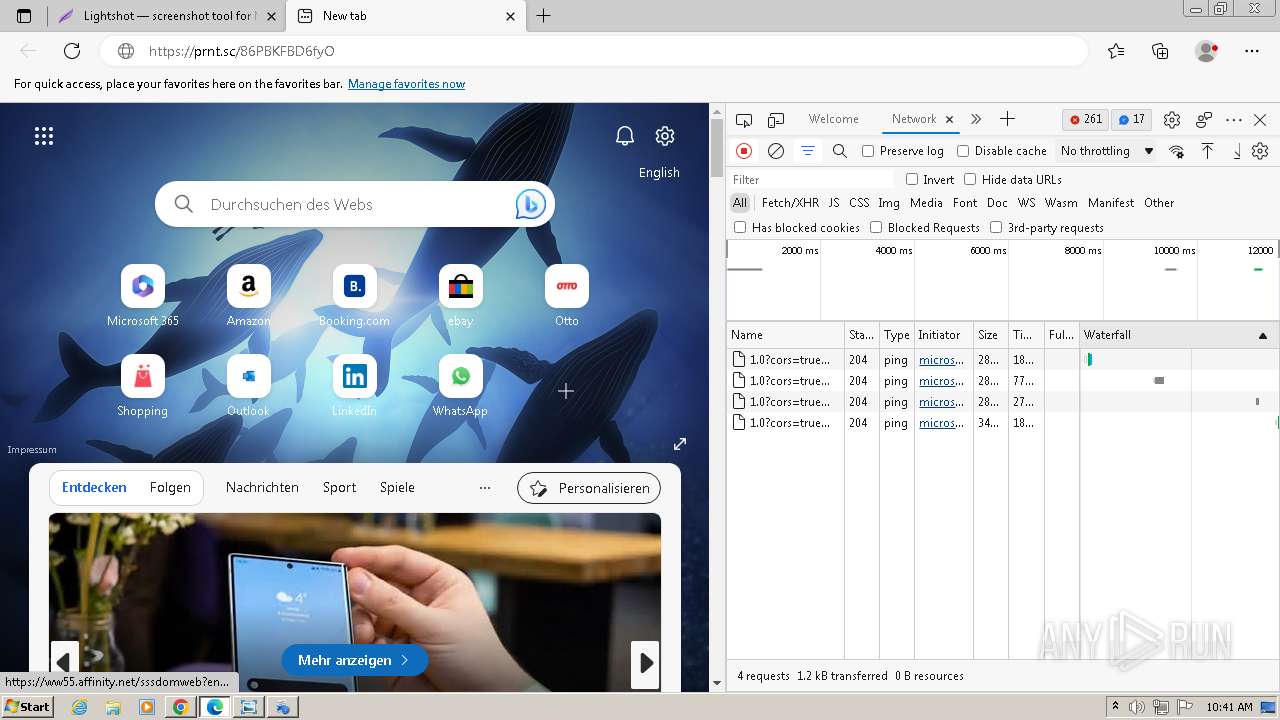Sort by Waterfall column arrow
1280x720 pixels.
tap(1263, 336)
